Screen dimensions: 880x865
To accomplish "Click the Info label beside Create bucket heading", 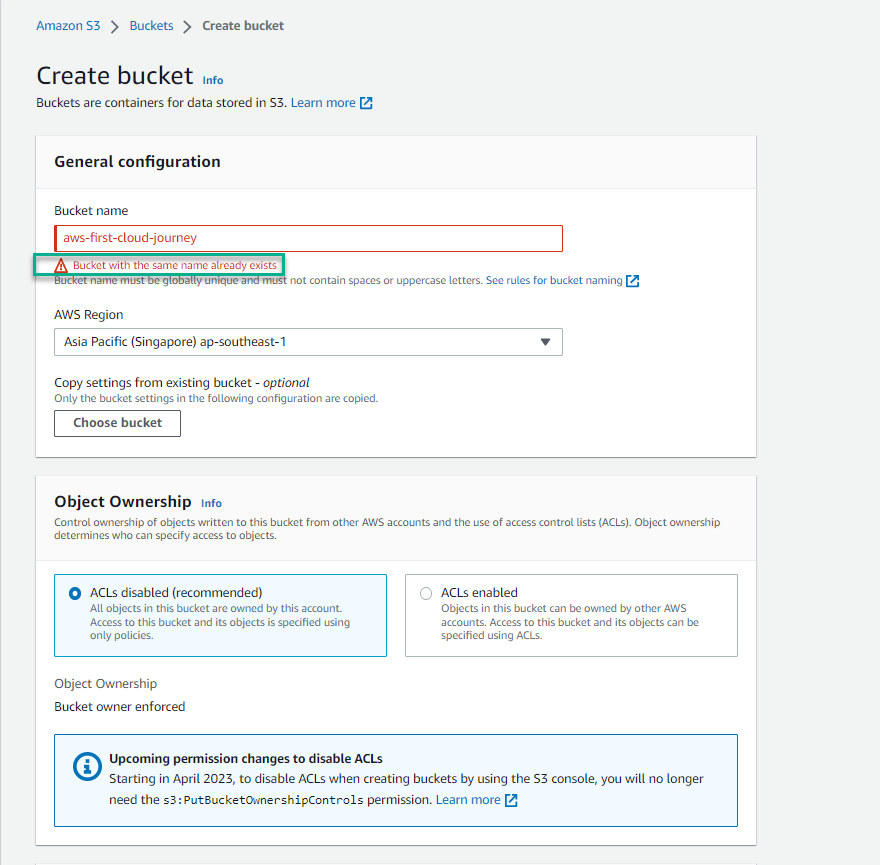I will coord(212,80).
